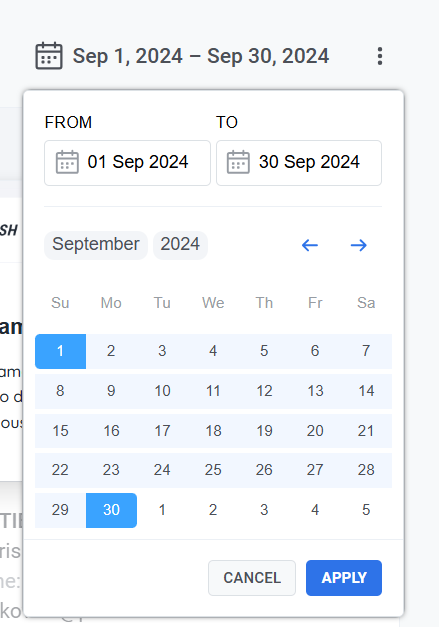Advance to next month with right arrow
The height and width of the screenshot is (627, 439).
[359, 245]
